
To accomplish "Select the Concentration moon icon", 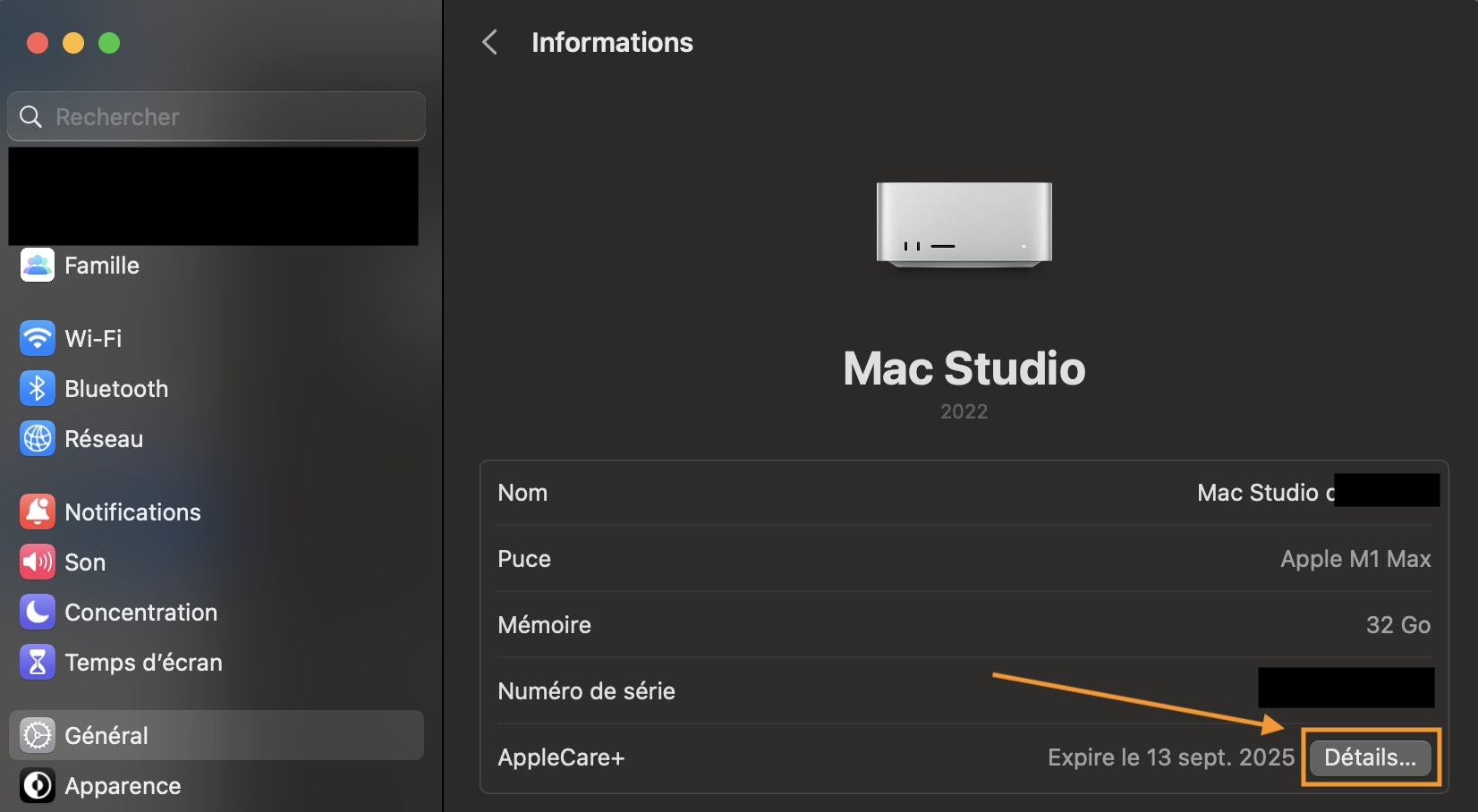I will coord(38,613).
